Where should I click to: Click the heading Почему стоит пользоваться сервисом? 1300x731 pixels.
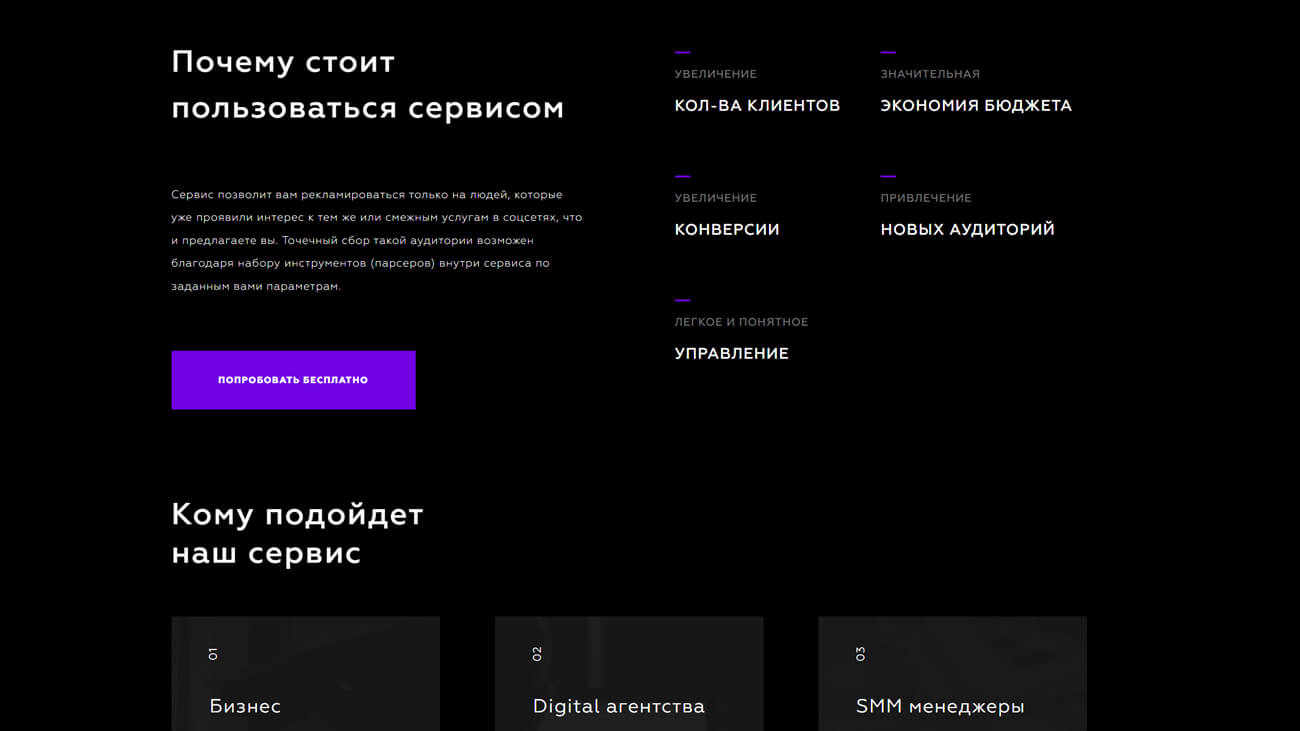[x=368, y=85]
